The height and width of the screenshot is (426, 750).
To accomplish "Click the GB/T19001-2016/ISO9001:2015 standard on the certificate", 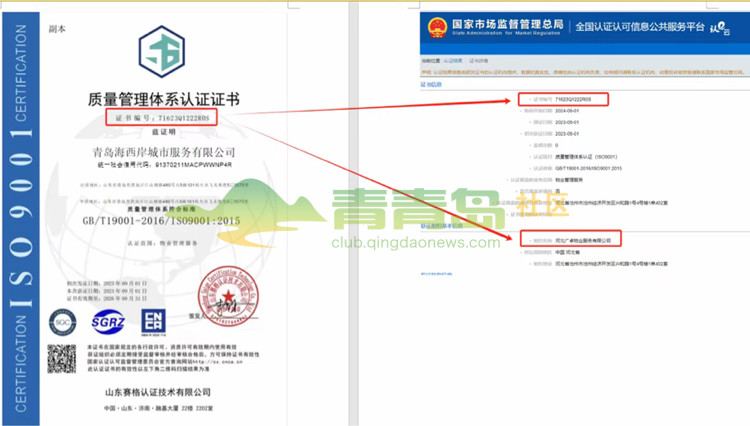I will (x=161, y=221).
